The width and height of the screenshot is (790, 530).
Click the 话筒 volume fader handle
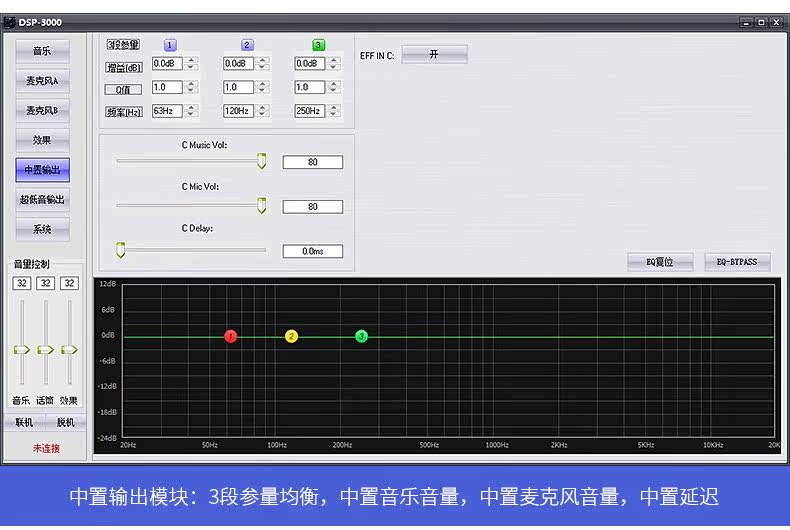coord(45,350)
